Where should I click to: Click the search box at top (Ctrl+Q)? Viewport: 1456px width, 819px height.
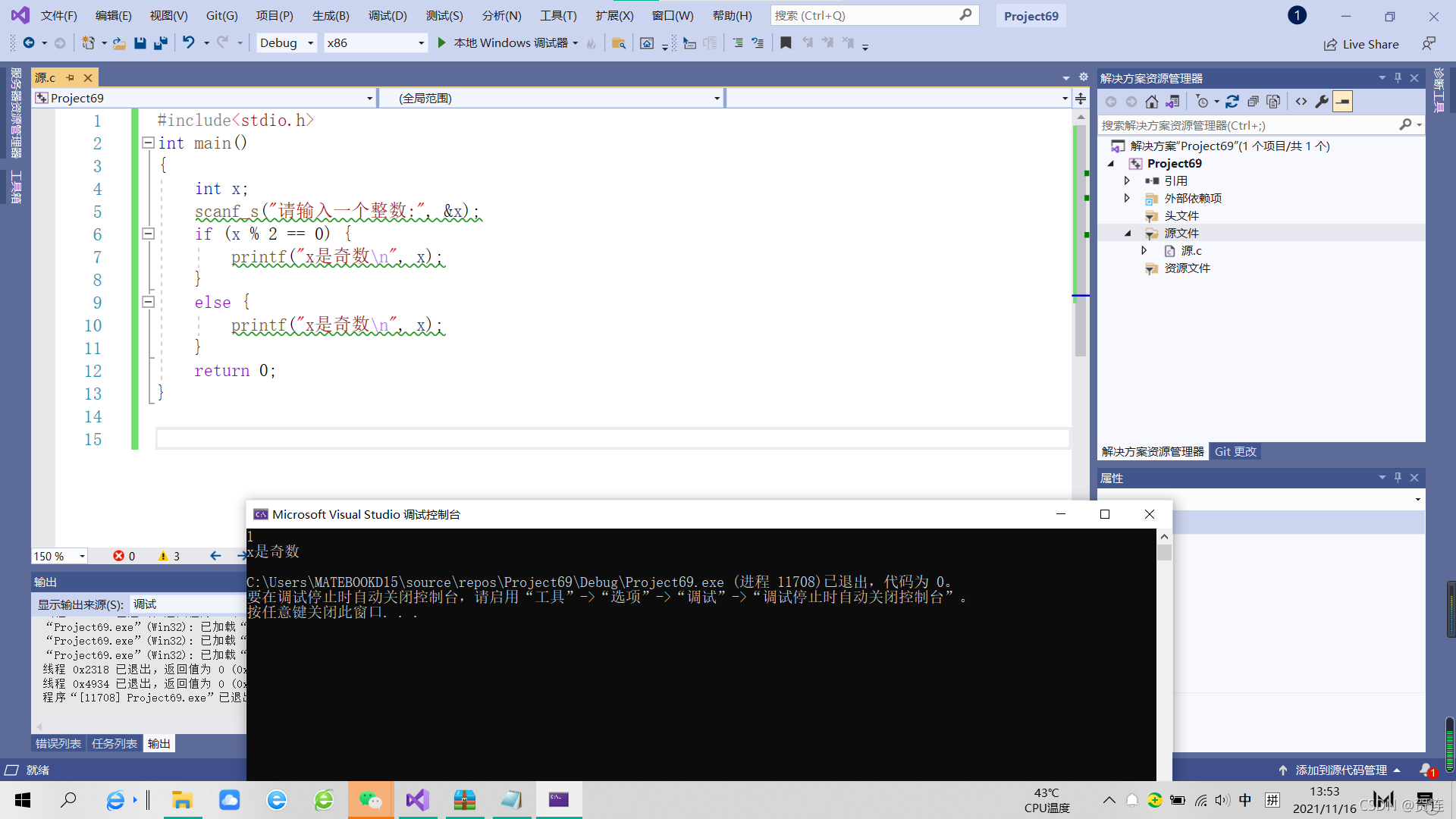pyautogui.click(x=864, y=15)
